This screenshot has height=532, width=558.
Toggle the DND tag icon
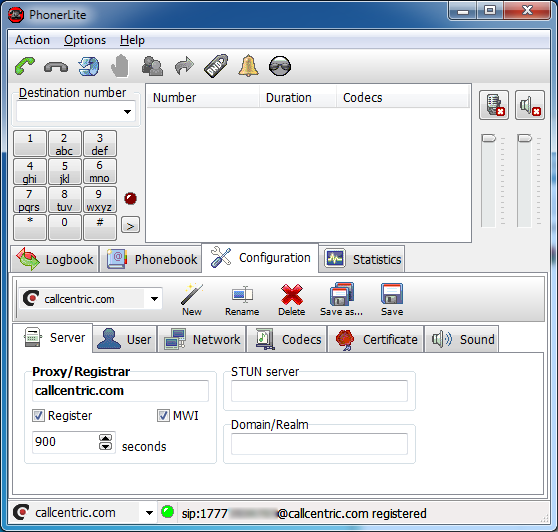tap(216, 66)
